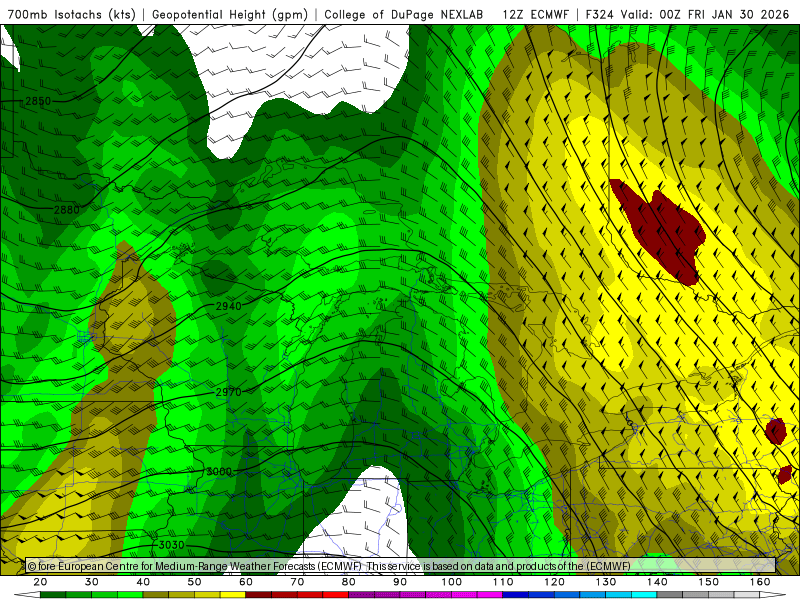This screenshot has height=600, width=800.
Task: Click the legend value 70
Action: click(x=297, y=582)
